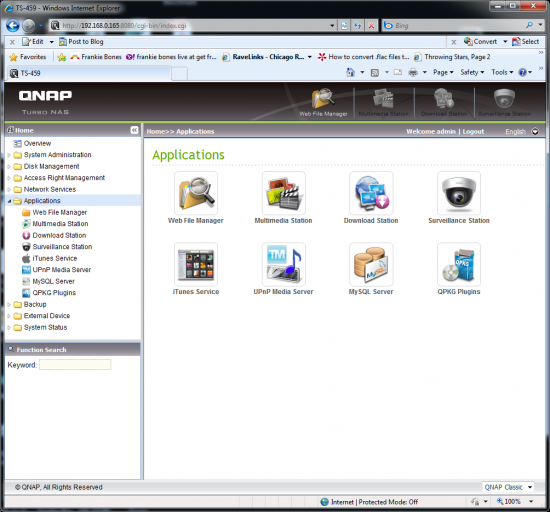Open the Favorites button
This screenshot has height=512, width=550.
pos(28,57)
